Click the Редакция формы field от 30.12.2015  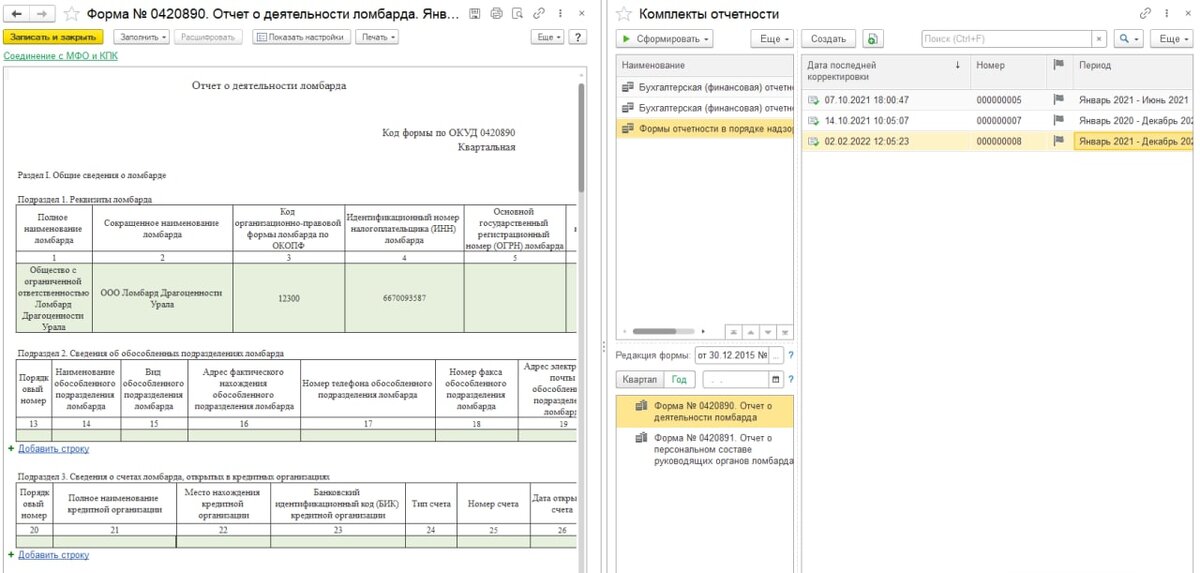(x=732, y=355)
